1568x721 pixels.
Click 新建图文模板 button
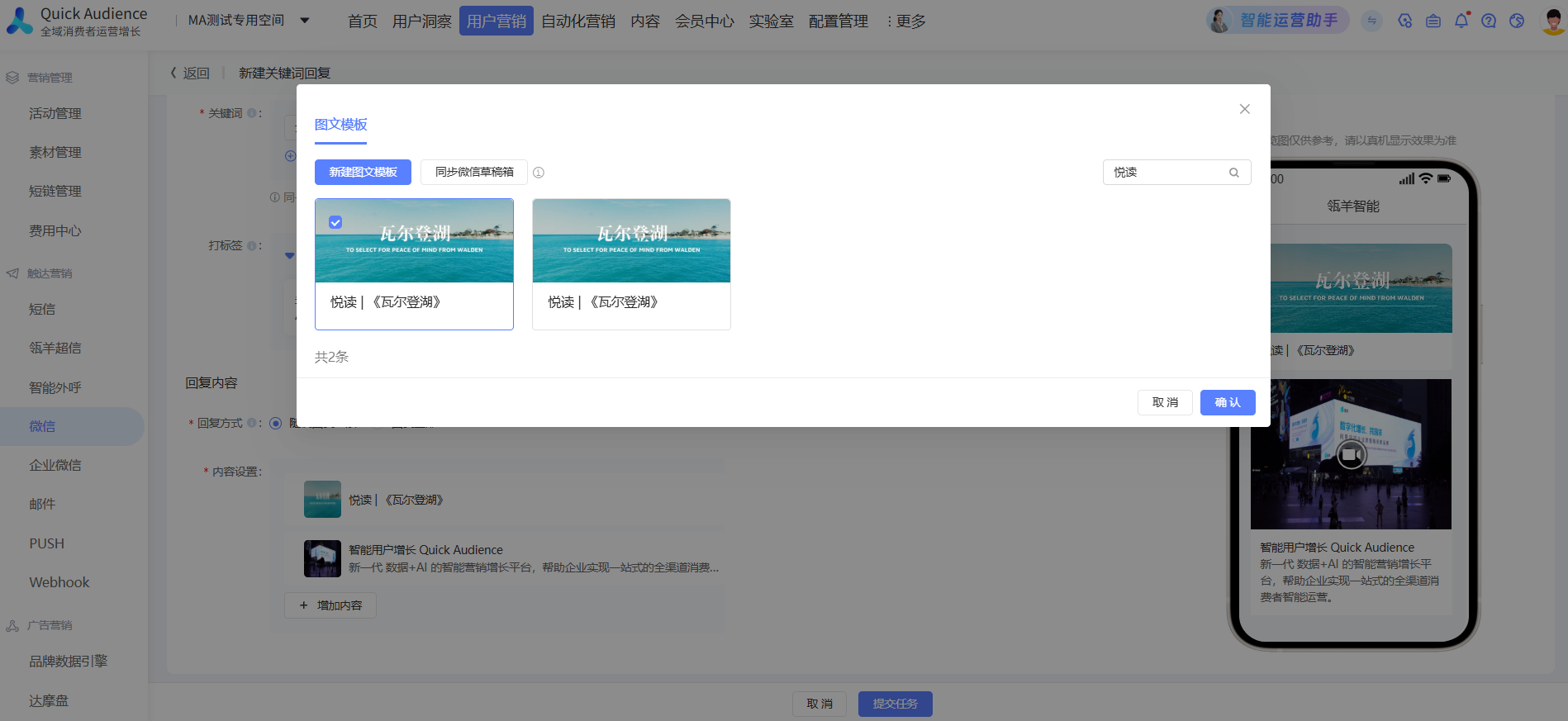tap(363, 172)
